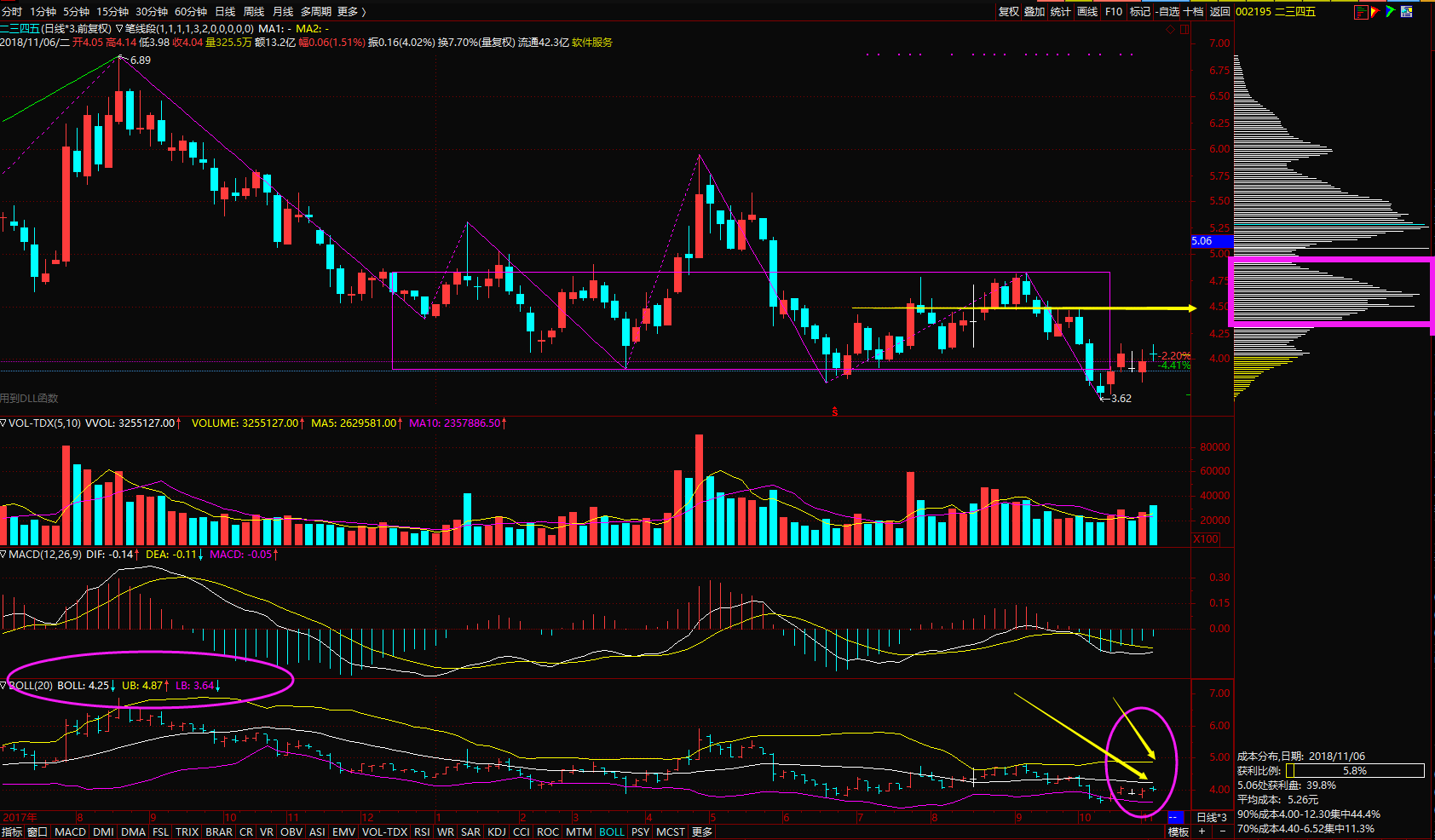Viewport: 1435px width, 840px height.
Task: Select the KDJ indicator tab
Action: tap(496, 831)
